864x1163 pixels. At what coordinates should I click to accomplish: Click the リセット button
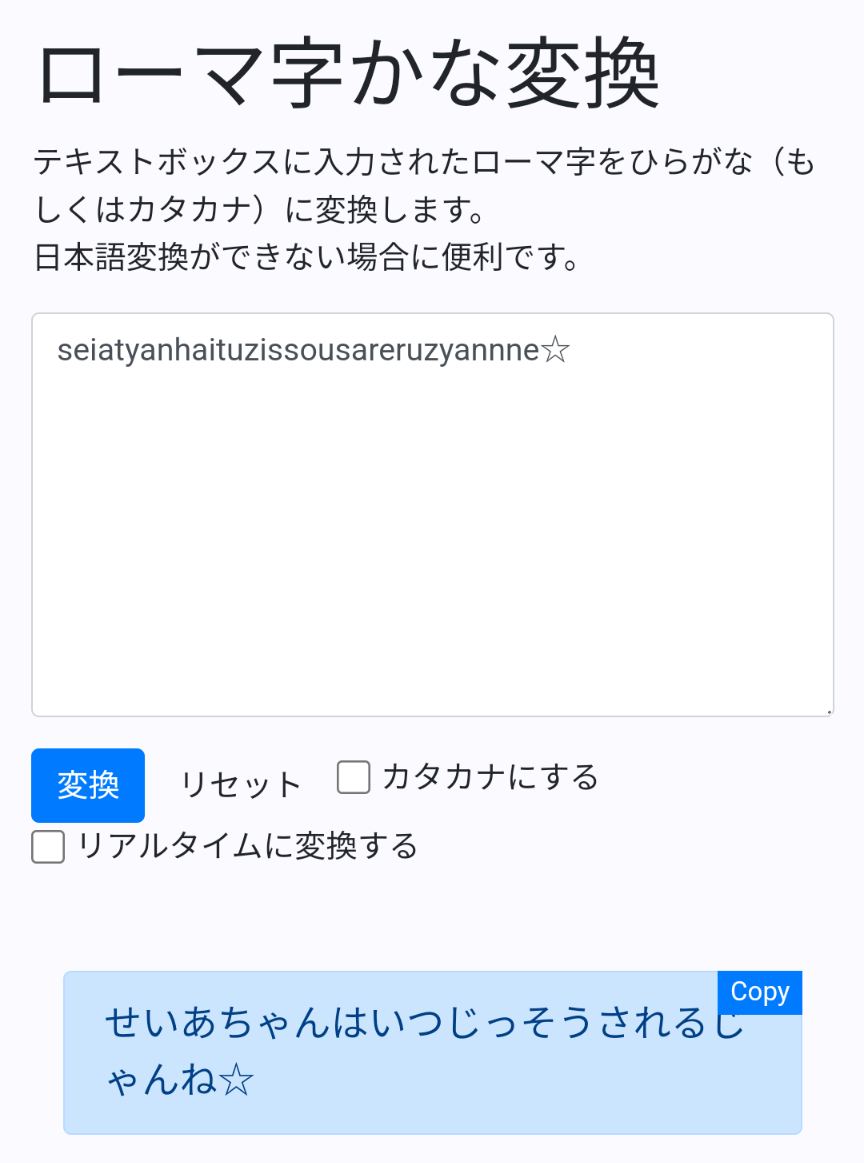coord(240,785)
